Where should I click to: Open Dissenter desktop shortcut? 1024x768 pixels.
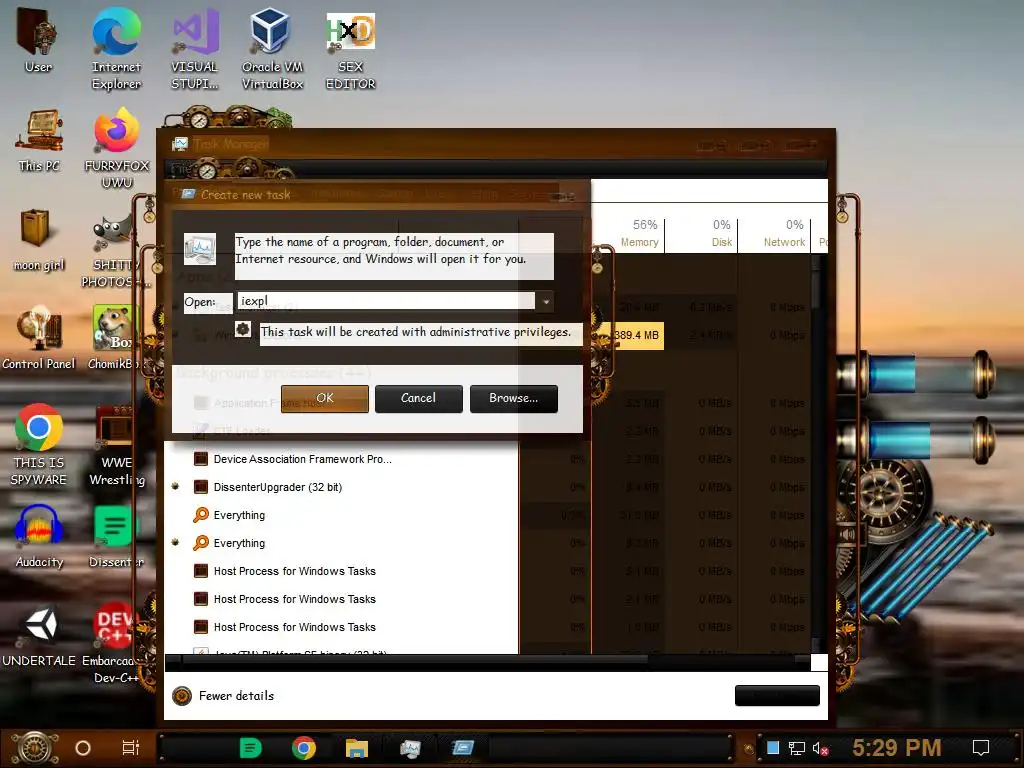coord(116,537)
